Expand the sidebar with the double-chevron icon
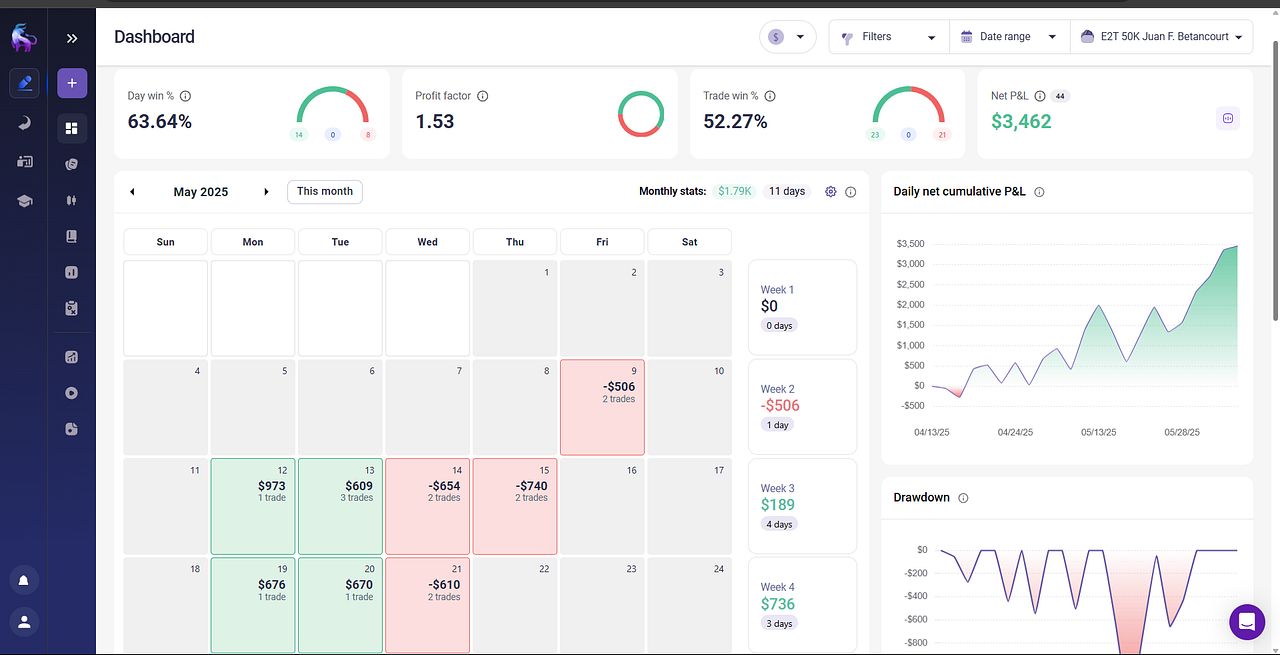This screenshot has height=655, width=1280. click(71, 38)
